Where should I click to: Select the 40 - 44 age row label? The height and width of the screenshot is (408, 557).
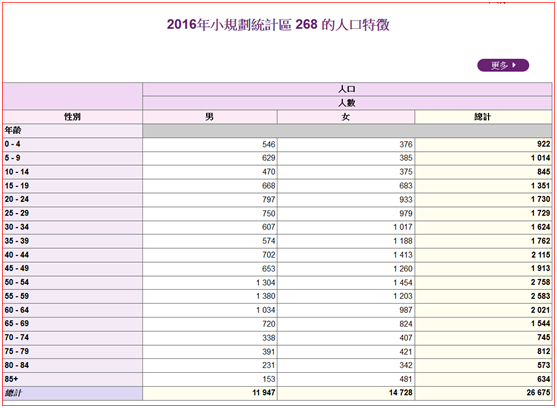(72, 255)
